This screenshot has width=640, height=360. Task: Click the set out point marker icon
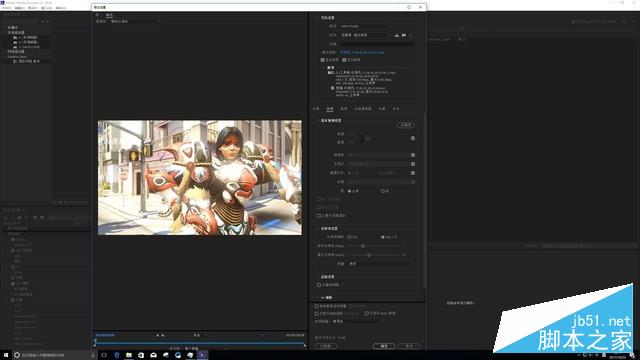coord(162,335)
